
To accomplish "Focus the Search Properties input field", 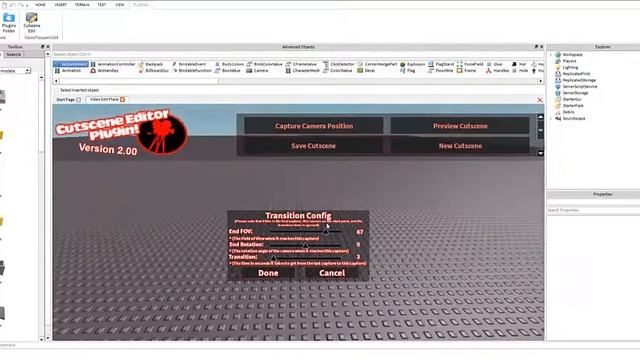I will (x=593, y=210).
